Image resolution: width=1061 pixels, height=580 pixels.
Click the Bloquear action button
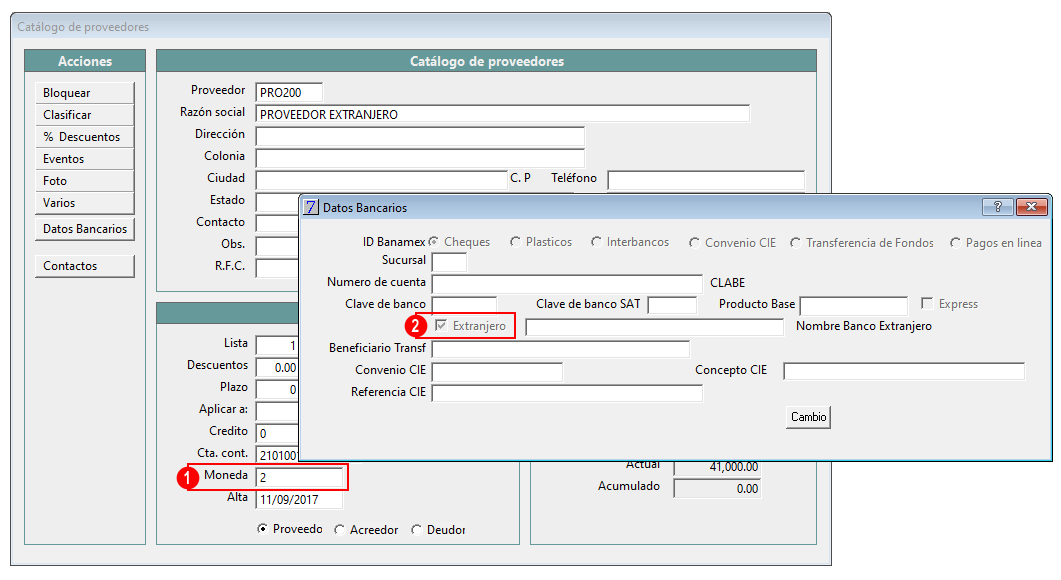pos(85,93)
